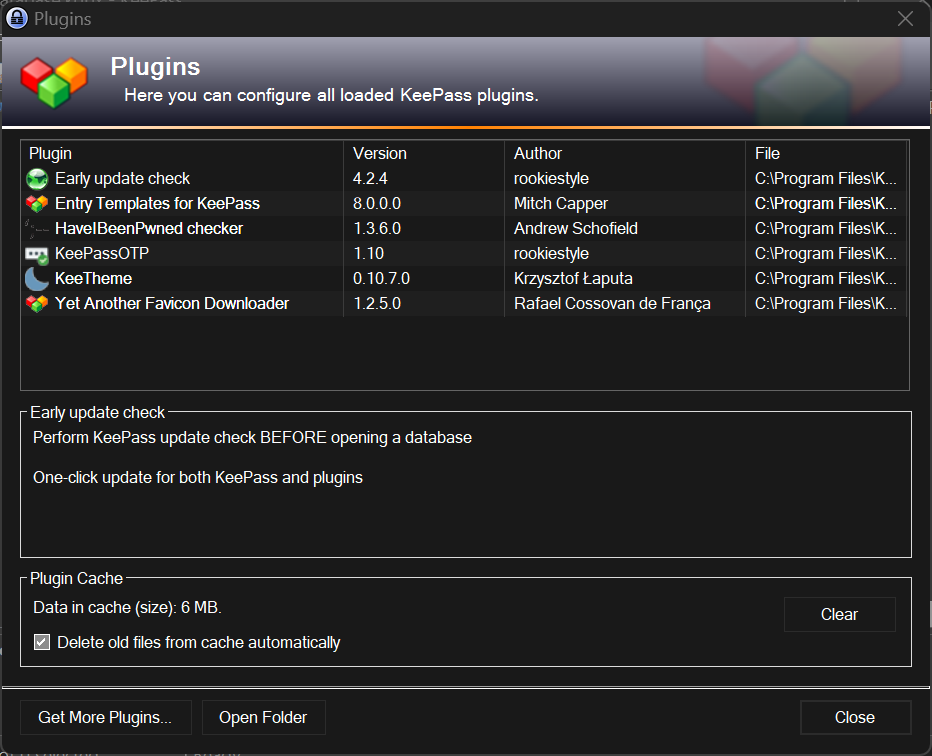Image resolution: width=932 pixels, height=756 pixels.
Task: Click the Entry Templates for KeePass icon
Action: coord(37,204)
